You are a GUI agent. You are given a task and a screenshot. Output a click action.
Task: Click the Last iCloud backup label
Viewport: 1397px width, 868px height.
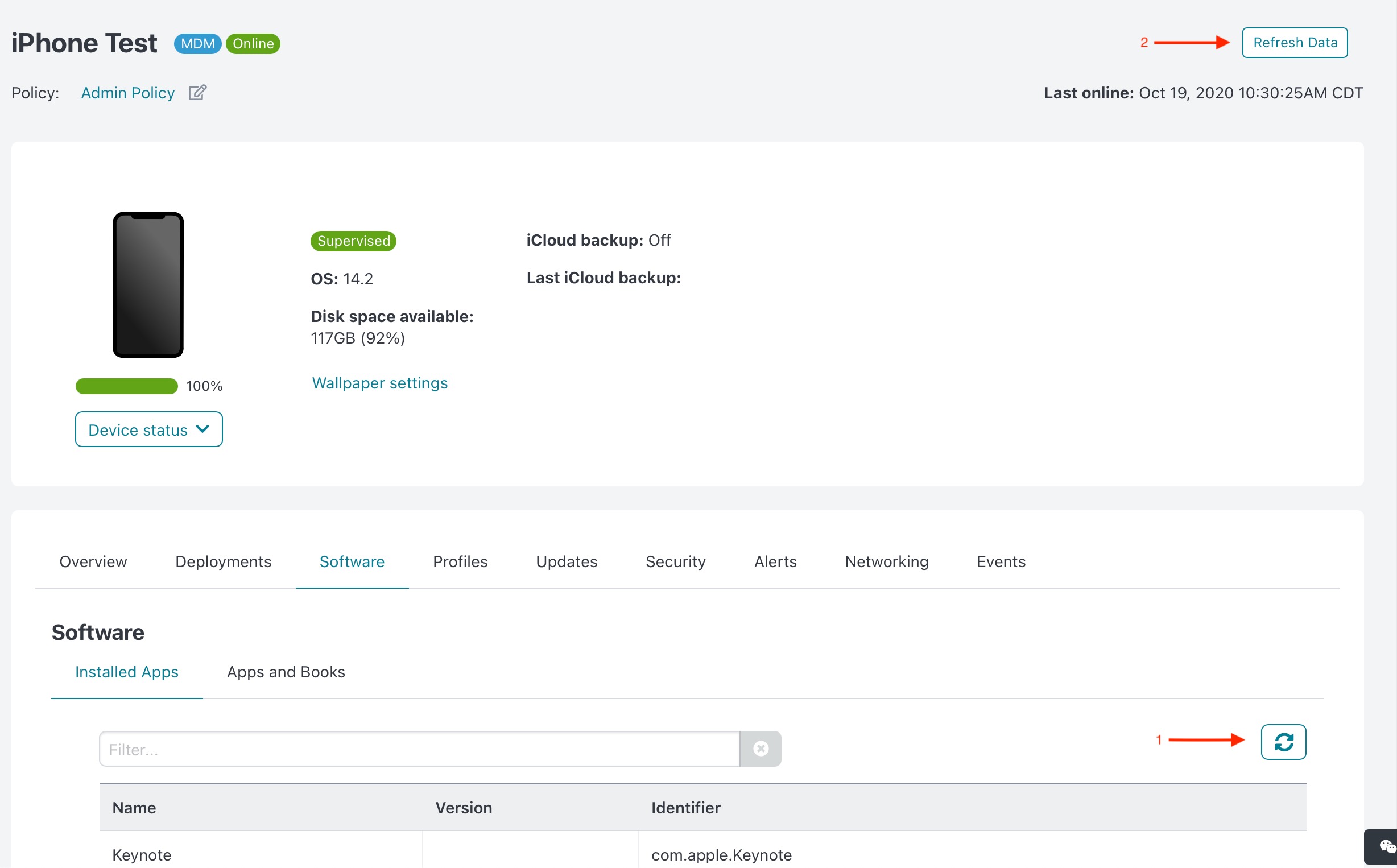point(603,278)
